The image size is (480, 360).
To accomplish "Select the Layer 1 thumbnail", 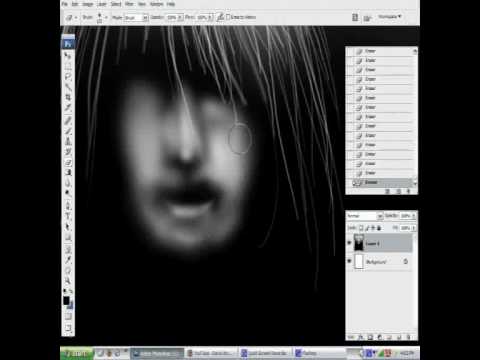I will (359, 242).
